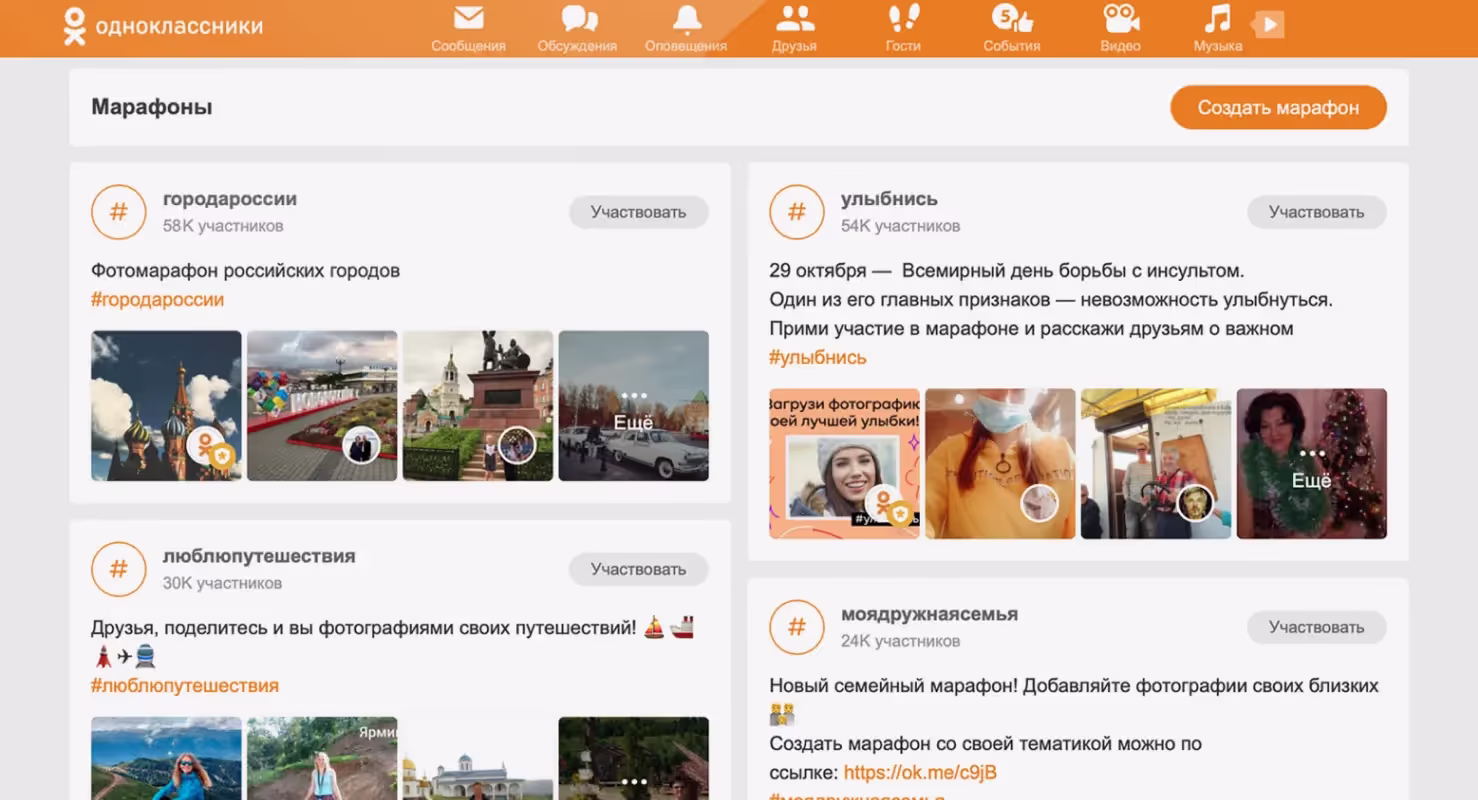Viewport: 1478px width, 800px height.
Task: Join the люблюпутешествия marathon via Участвовать
Action: coord(638,569)
